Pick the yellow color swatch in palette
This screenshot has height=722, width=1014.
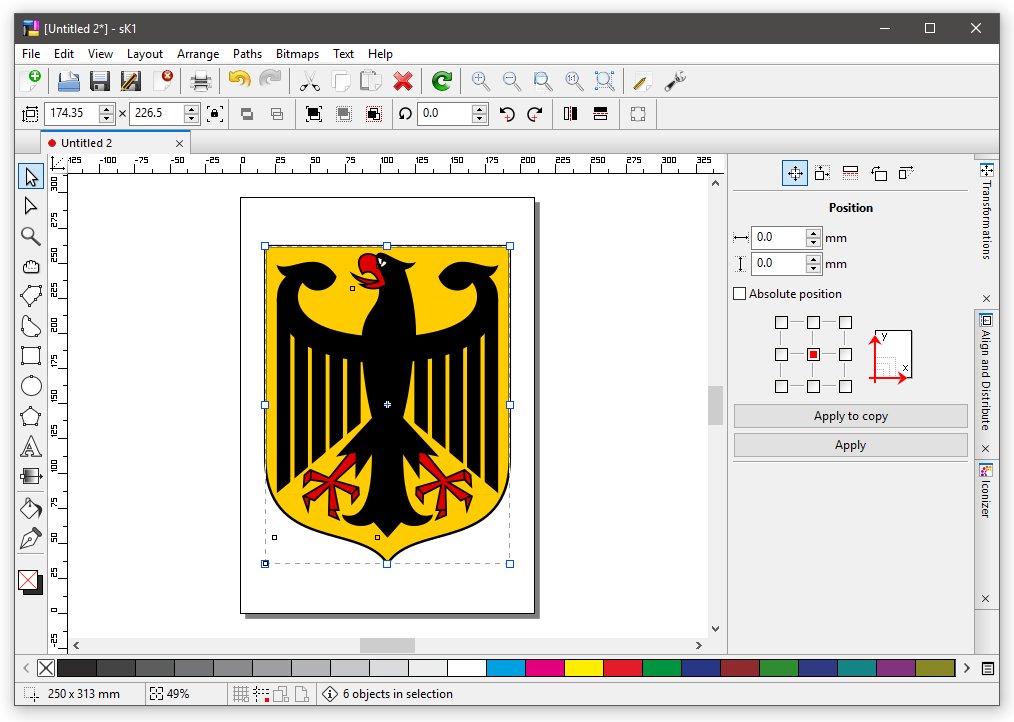pos(583,668)
